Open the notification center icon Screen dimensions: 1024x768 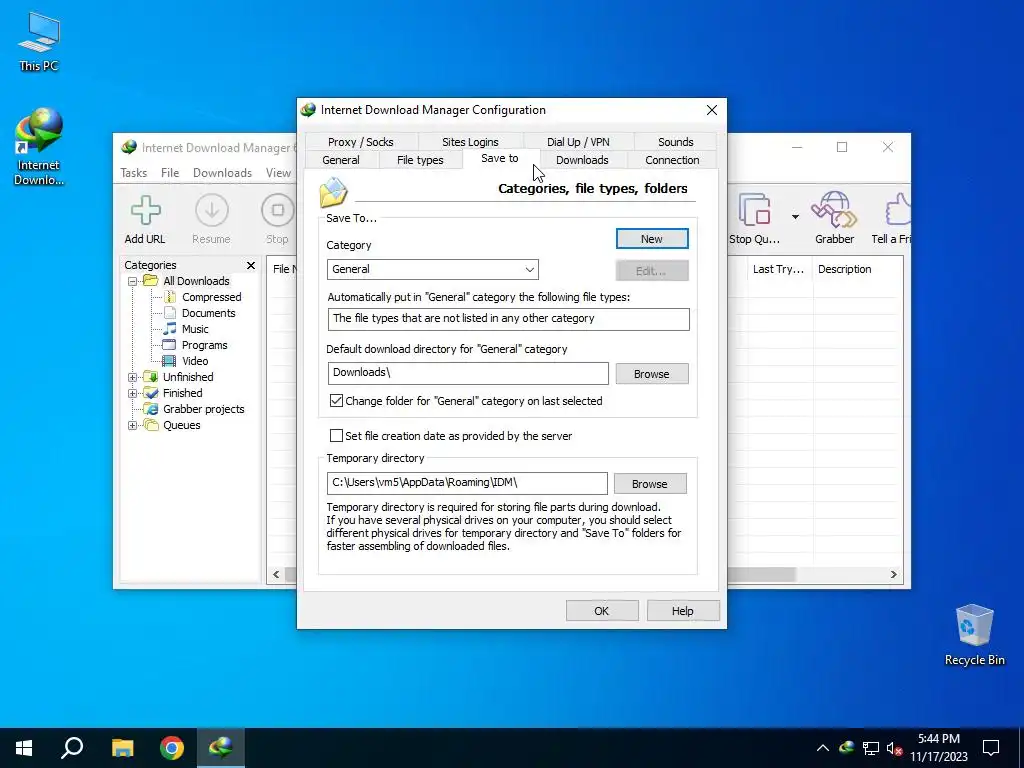pyautogui.click(x=991, y=748)
